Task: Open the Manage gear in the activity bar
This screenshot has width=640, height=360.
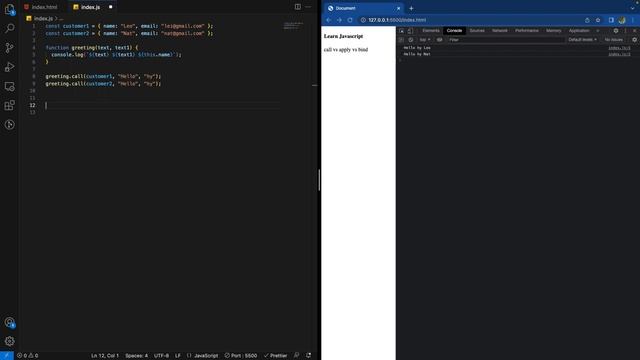Action: 9,341
